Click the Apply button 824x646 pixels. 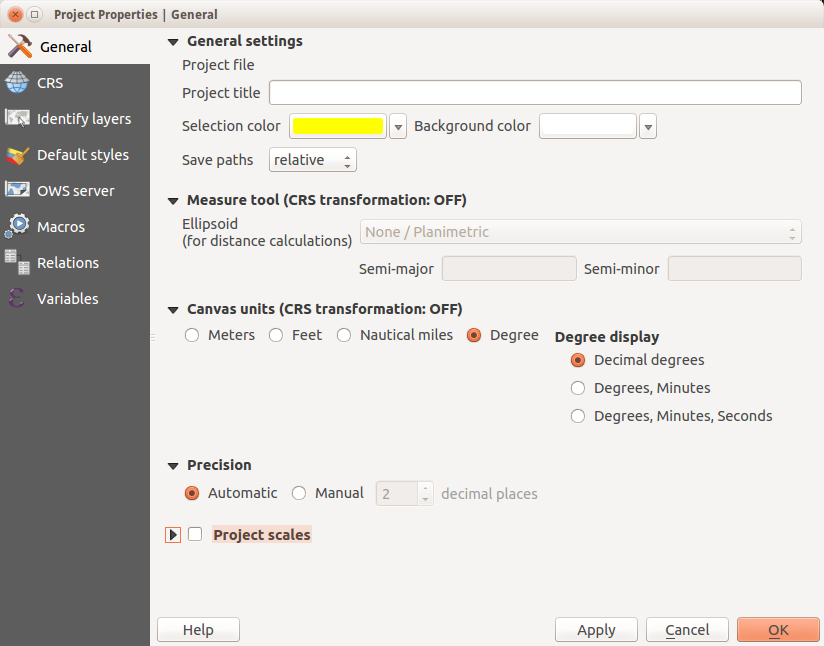coord(596,630)
